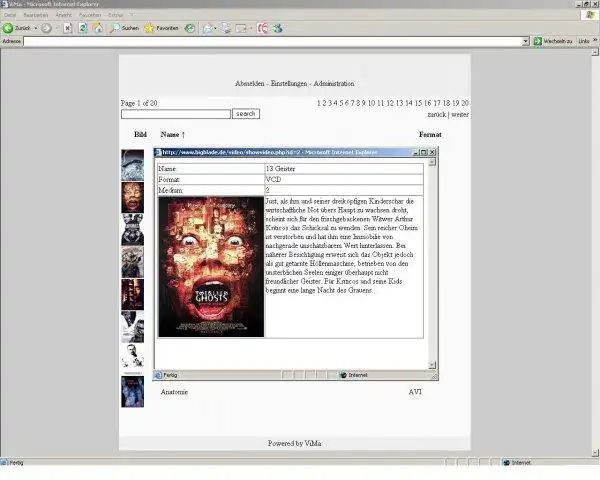Viewport: 600px width, 480px height.
Task: Open the Favoriten star toolbar button
Action: [x=161, y=28]
